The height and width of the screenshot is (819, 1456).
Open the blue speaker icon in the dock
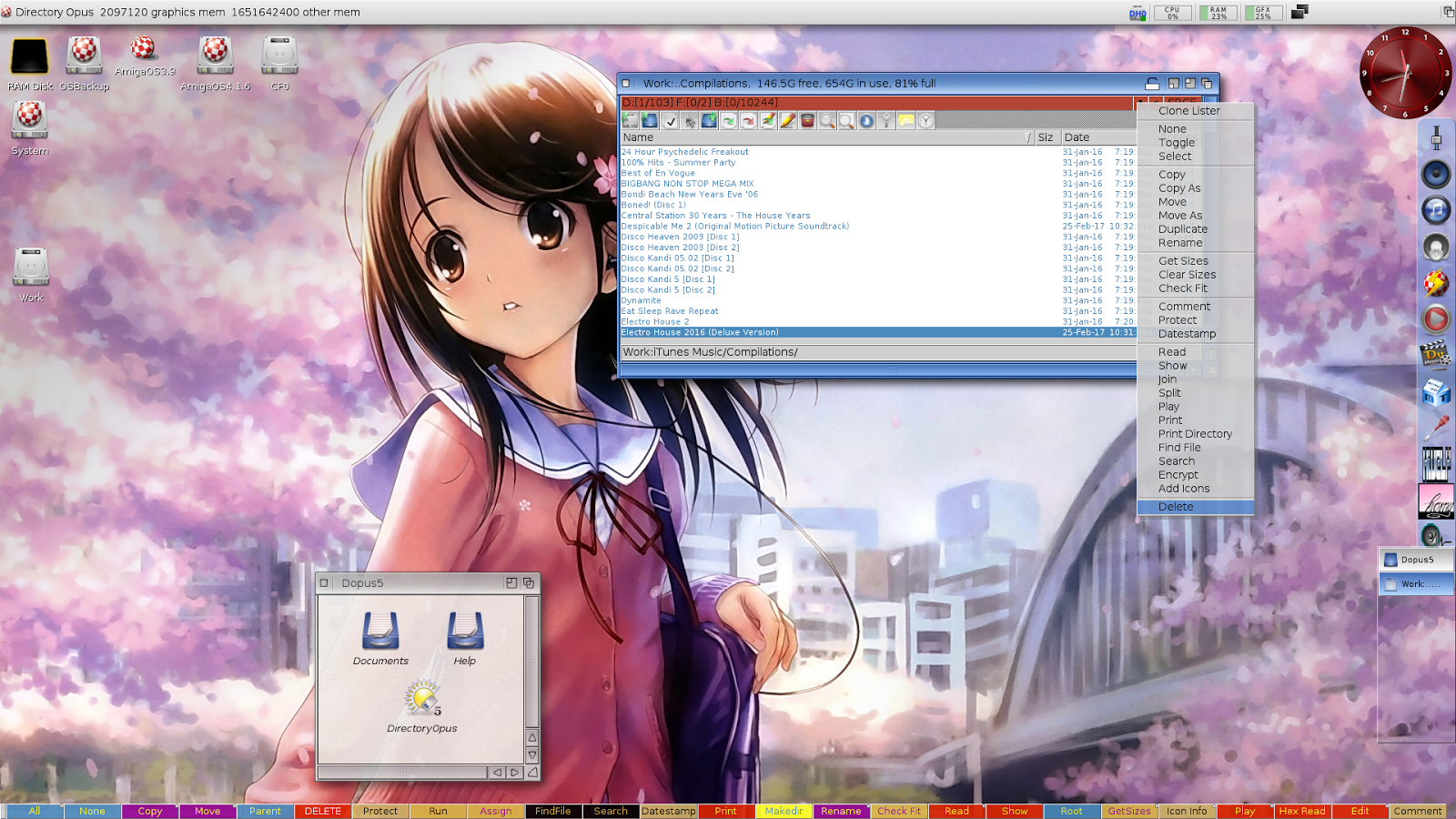tap(1436, 174)
